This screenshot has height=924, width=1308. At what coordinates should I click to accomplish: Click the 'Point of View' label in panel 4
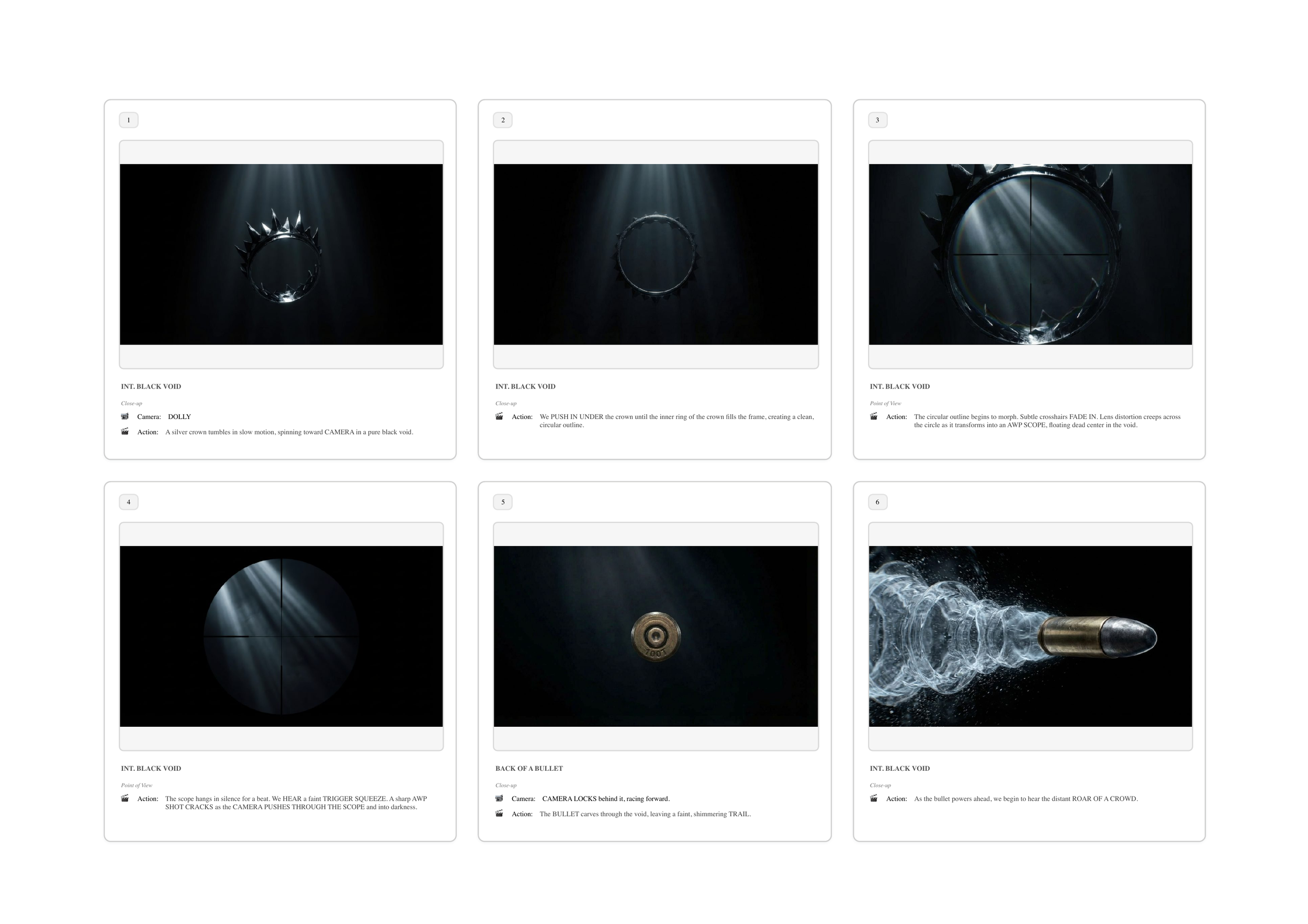click(x=137, y=785)
